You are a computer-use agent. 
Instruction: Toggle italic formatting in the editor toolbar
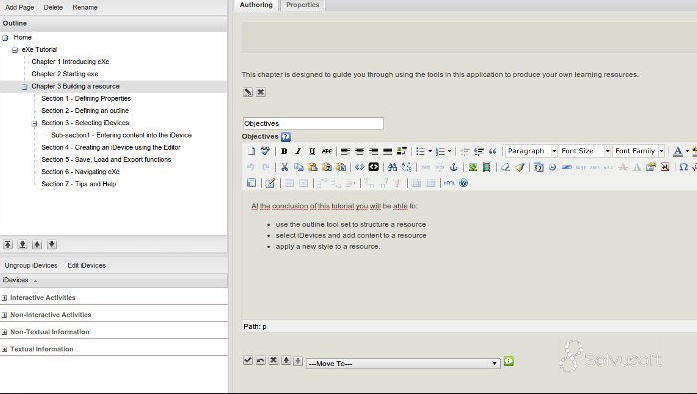(298, 151)
